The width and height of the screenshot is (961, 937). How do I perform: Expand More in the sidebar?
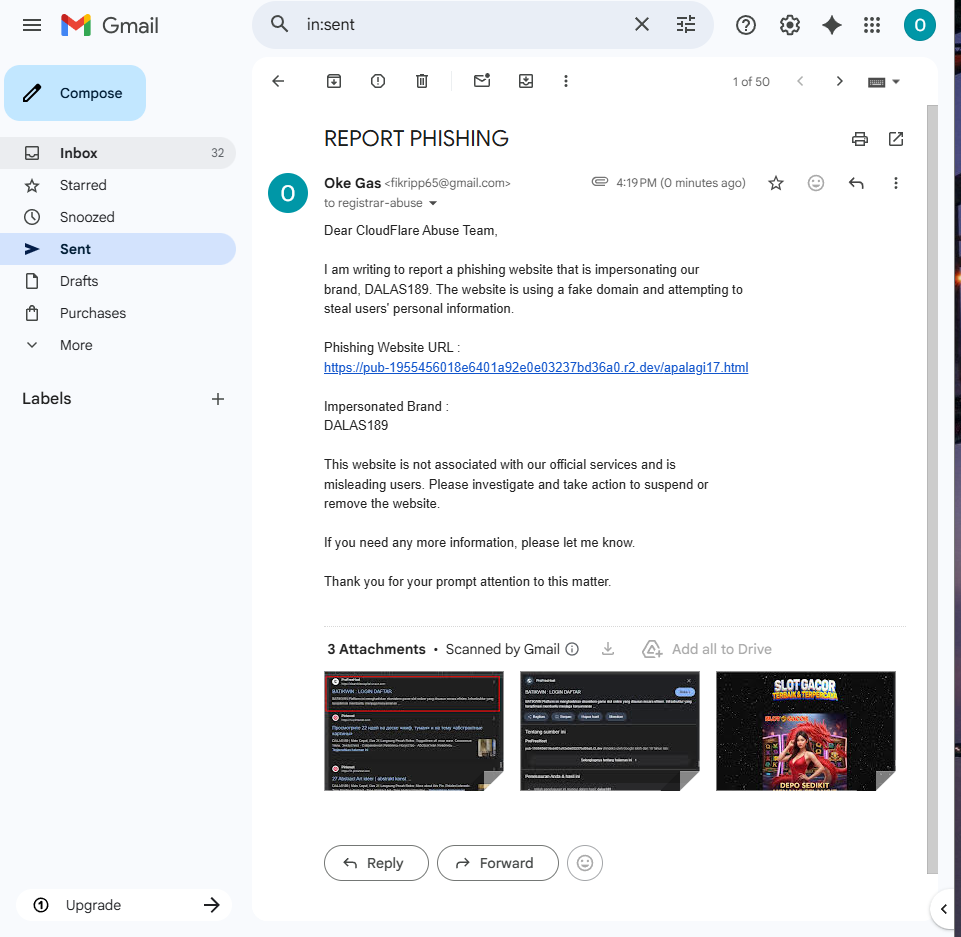(x=118, y=345)
